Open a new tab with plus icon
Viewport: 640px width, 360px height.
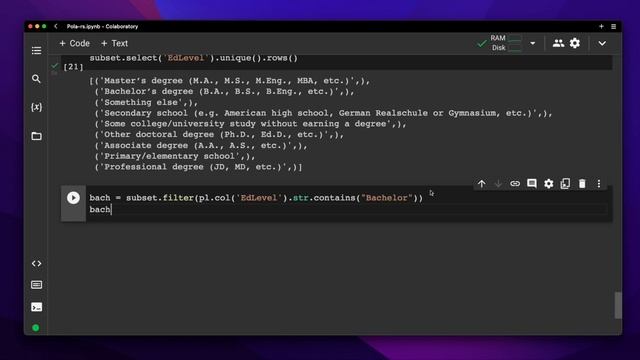click(601, 27)
